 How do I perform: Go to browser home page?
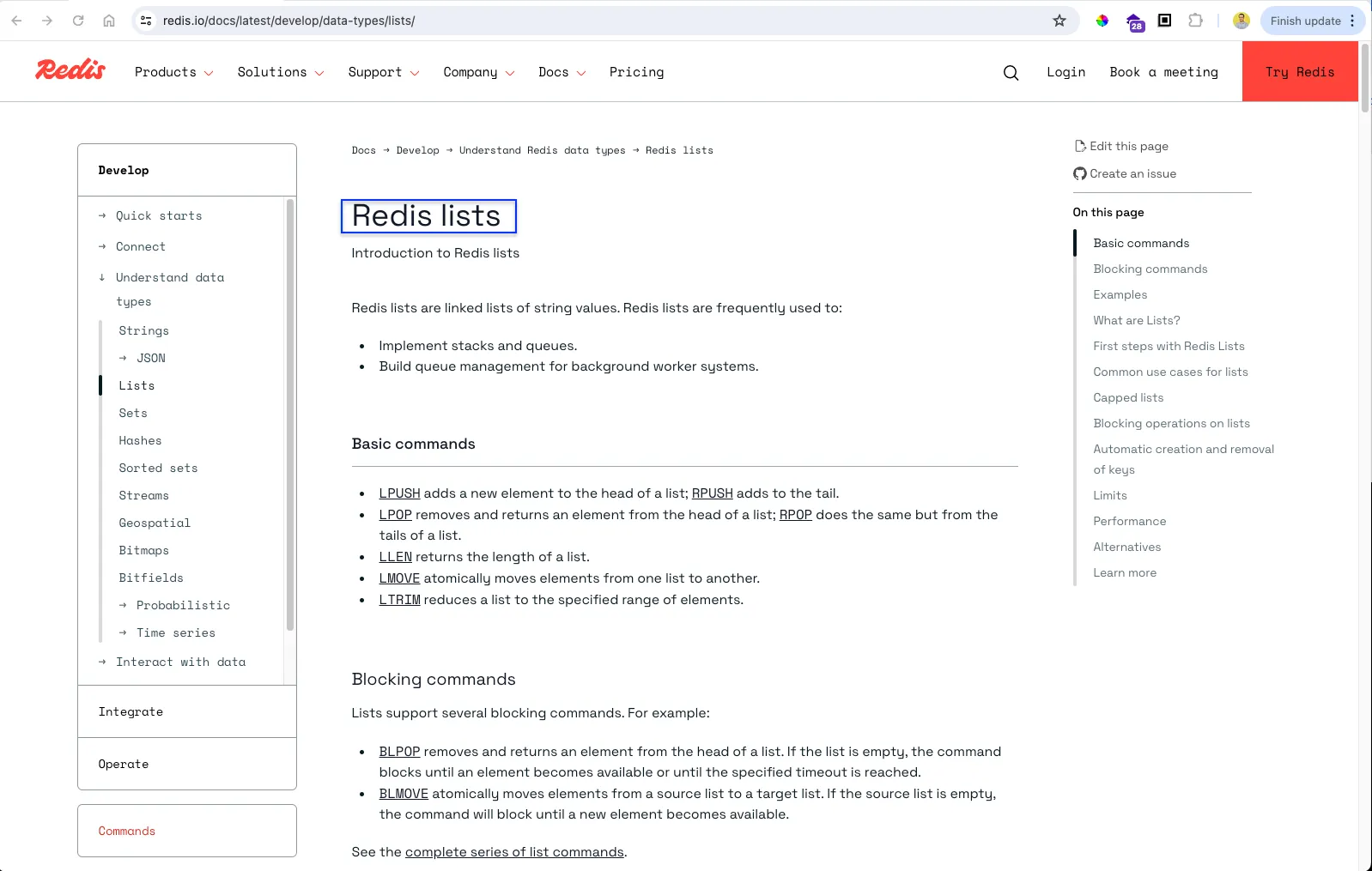[109, 21]
